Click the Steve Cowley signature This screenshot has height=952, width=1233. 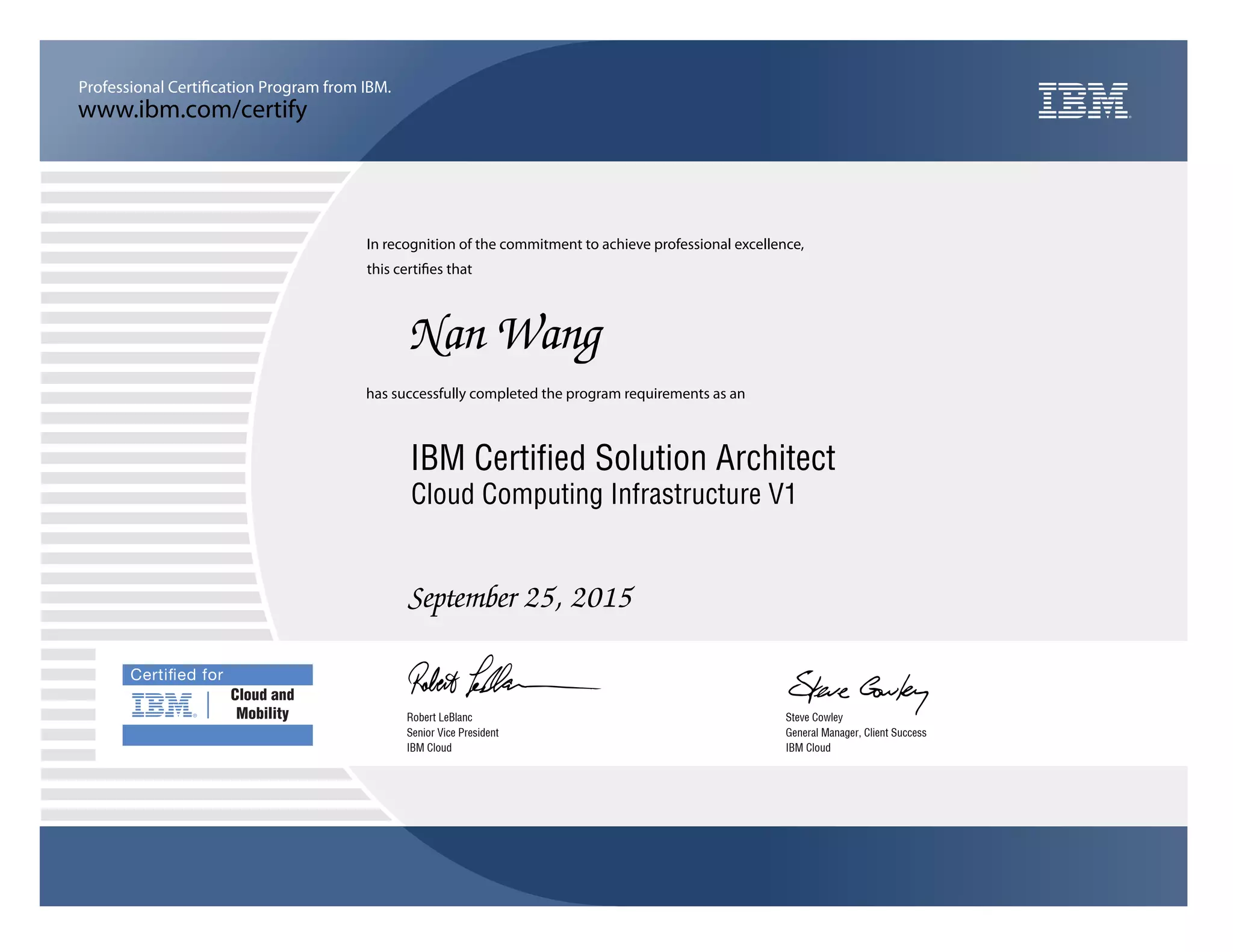click(857, 690)
